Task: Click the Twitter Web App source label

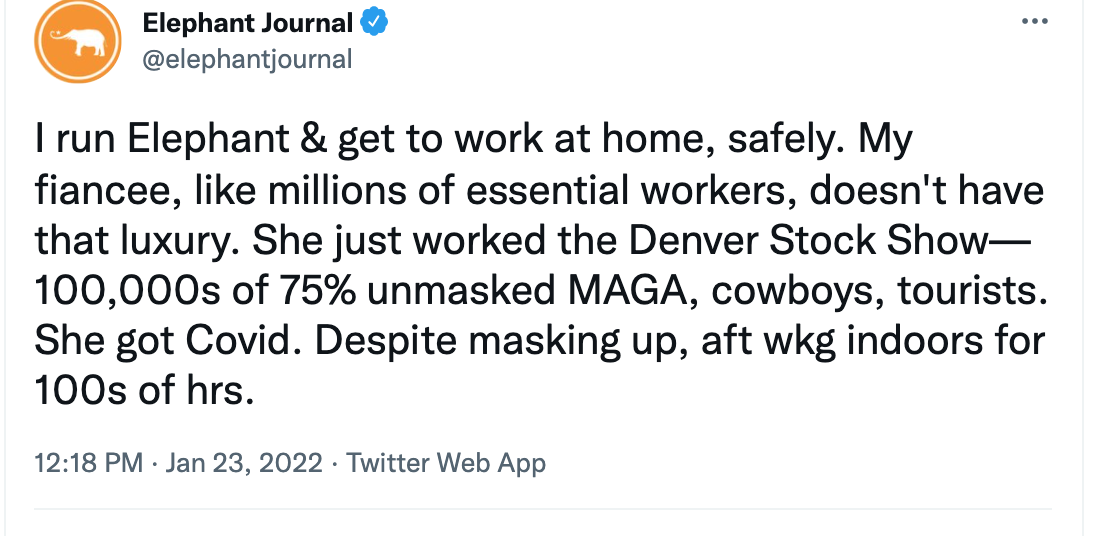Action: (446, 463)
